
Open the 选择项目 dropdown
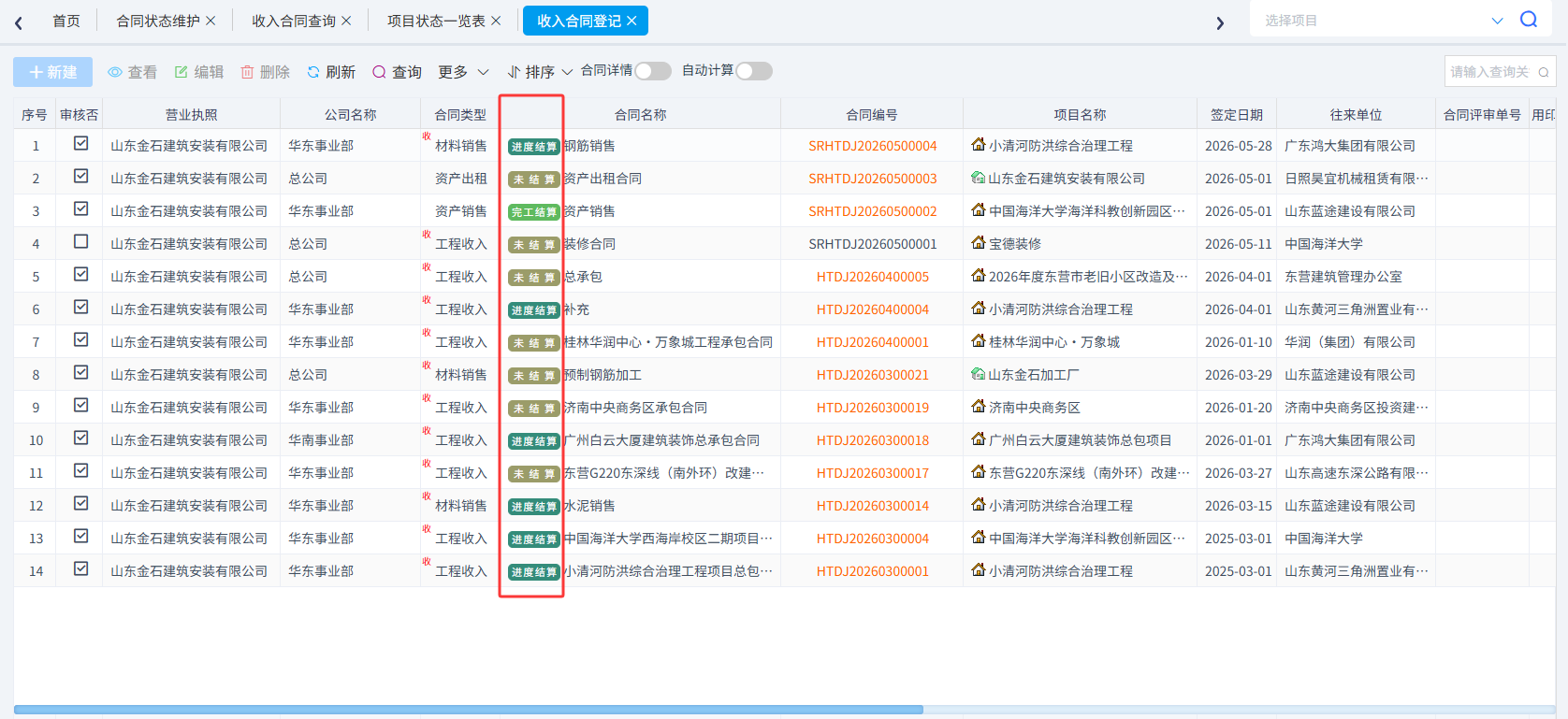(1385, 21)
